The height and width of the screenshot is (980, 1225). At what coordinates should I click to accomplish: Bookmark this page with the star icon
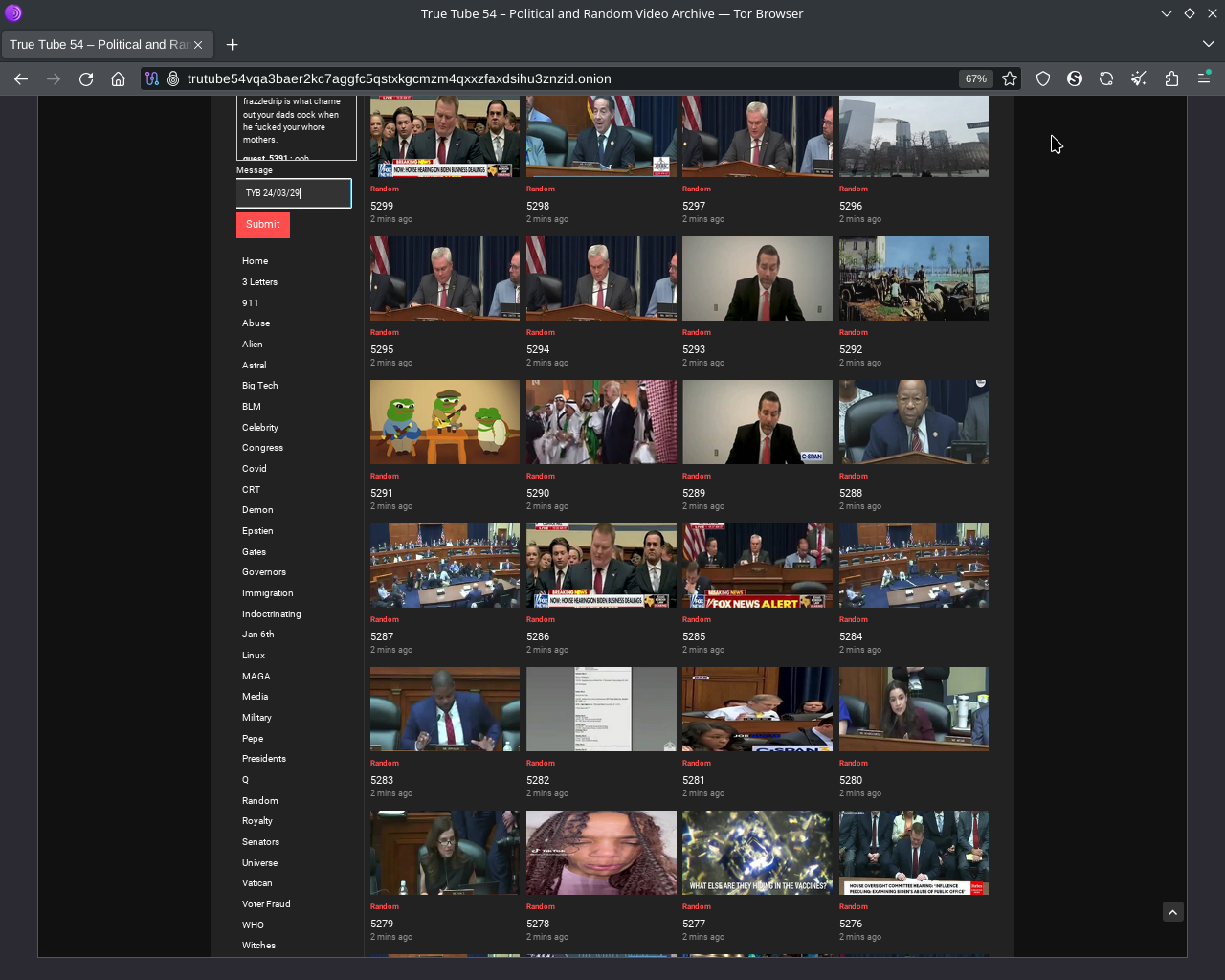point(1010,79)
